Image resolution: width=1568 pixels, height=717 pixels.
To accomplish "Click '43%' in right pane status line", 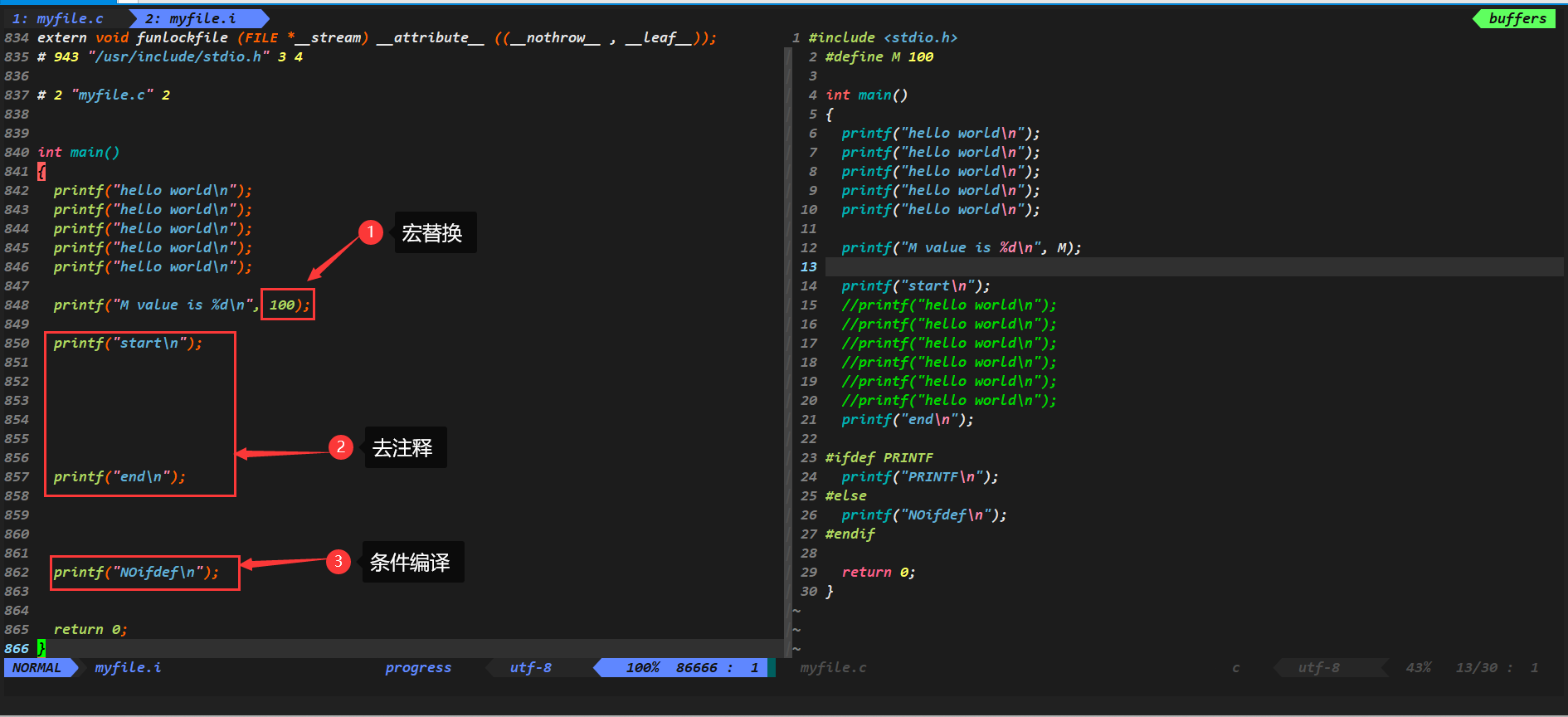I will [1419, 668].
